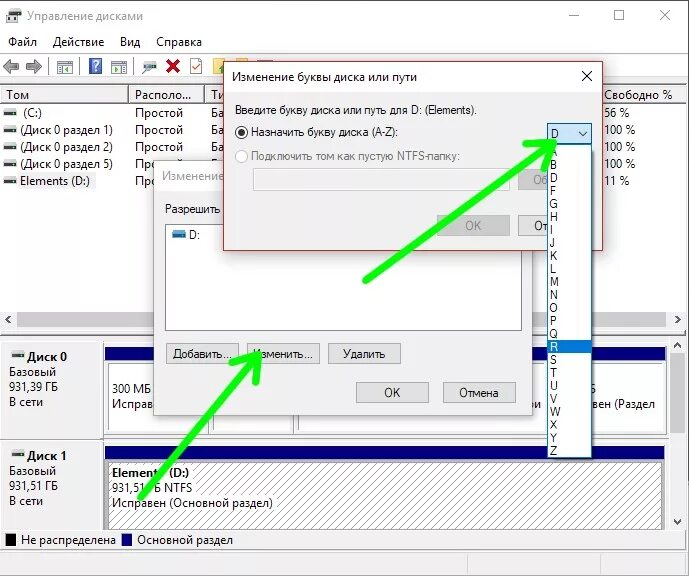689x576 pixels.
Task: Click the disk connection settings toolbar icon
Action: [x=149, y=67]
